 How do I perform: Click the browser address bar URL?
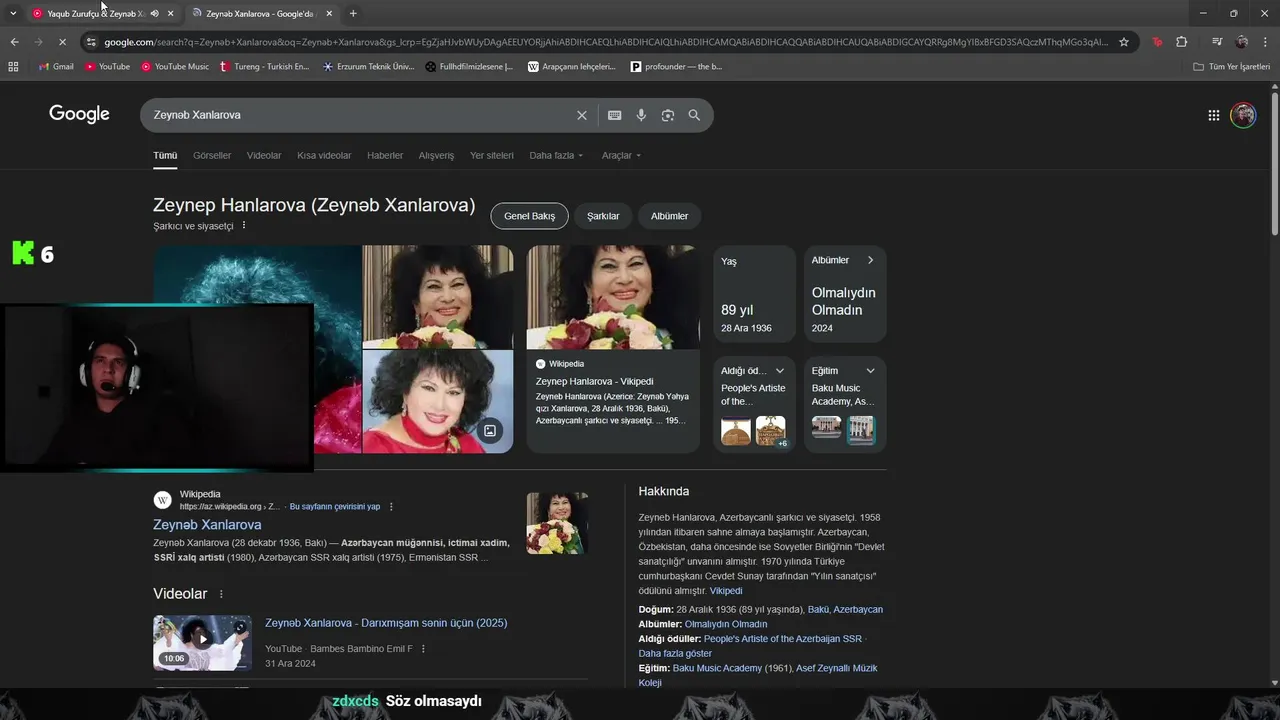pyautogui.click(x=606, y=42)
